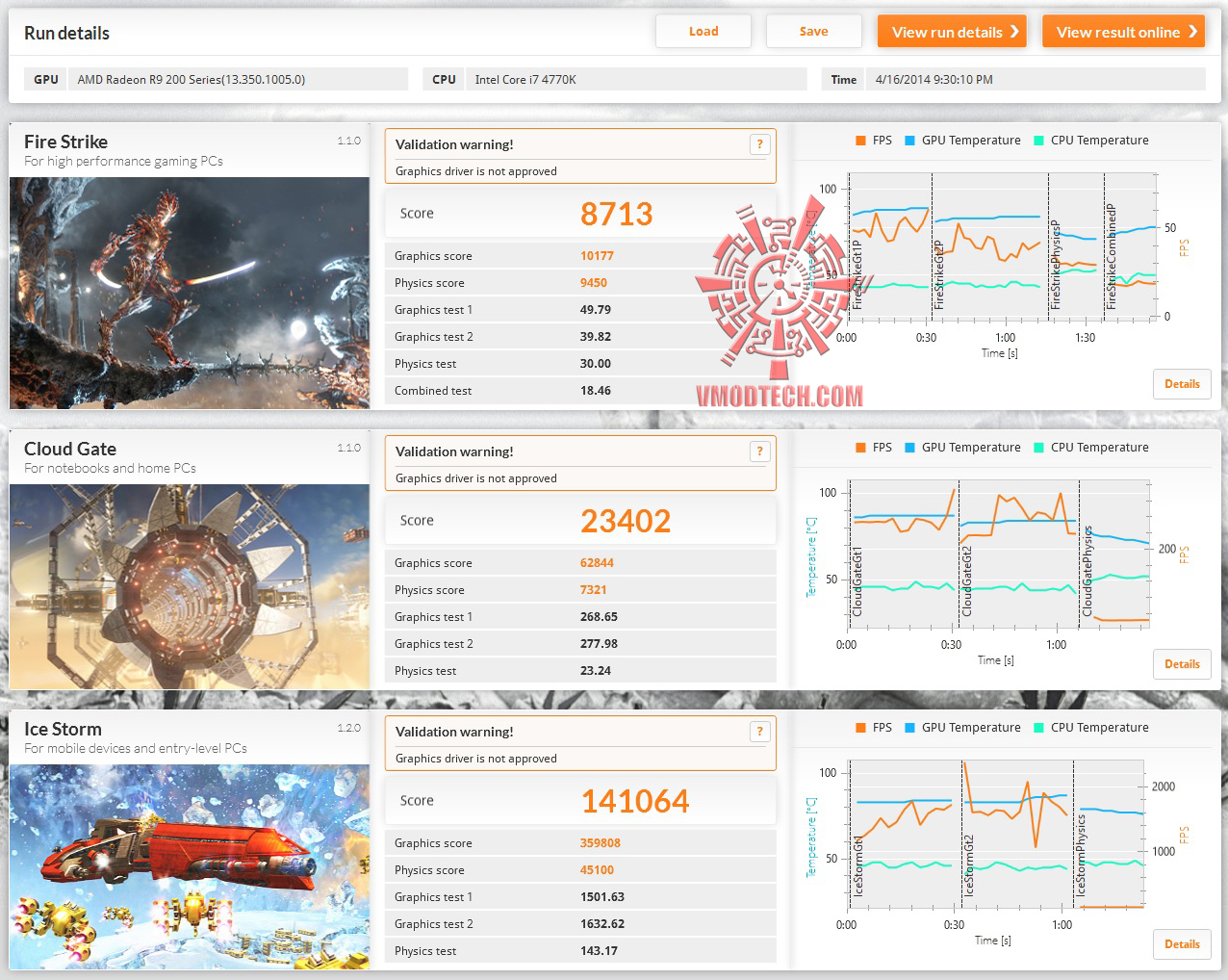Open View run details
The height and width of the screenshot is (980, 1228).
[x=952, y=31]
